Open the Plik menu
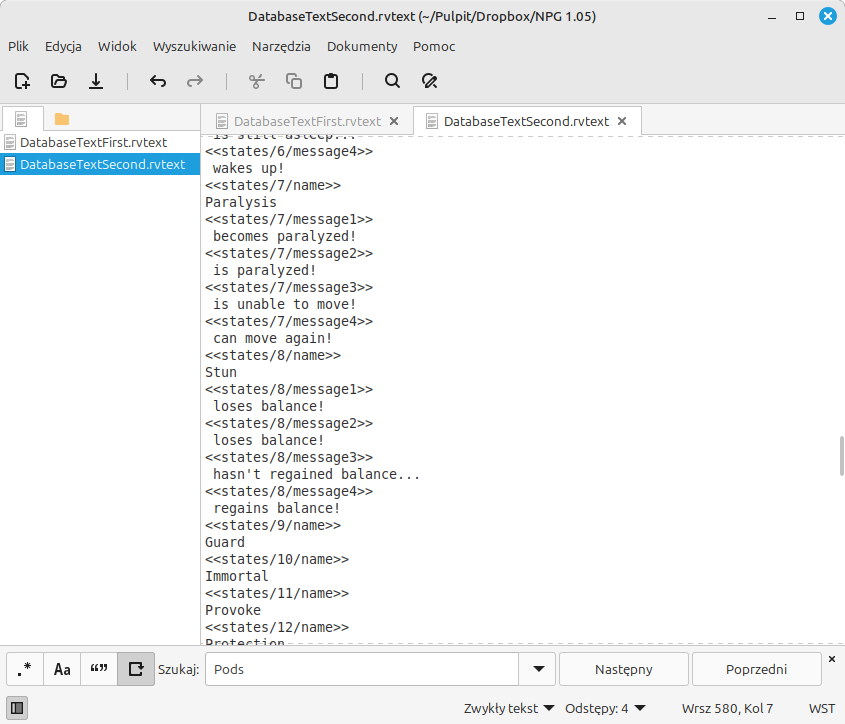The width and height of the screenshot is (845, 724). (x=18, y=46)
